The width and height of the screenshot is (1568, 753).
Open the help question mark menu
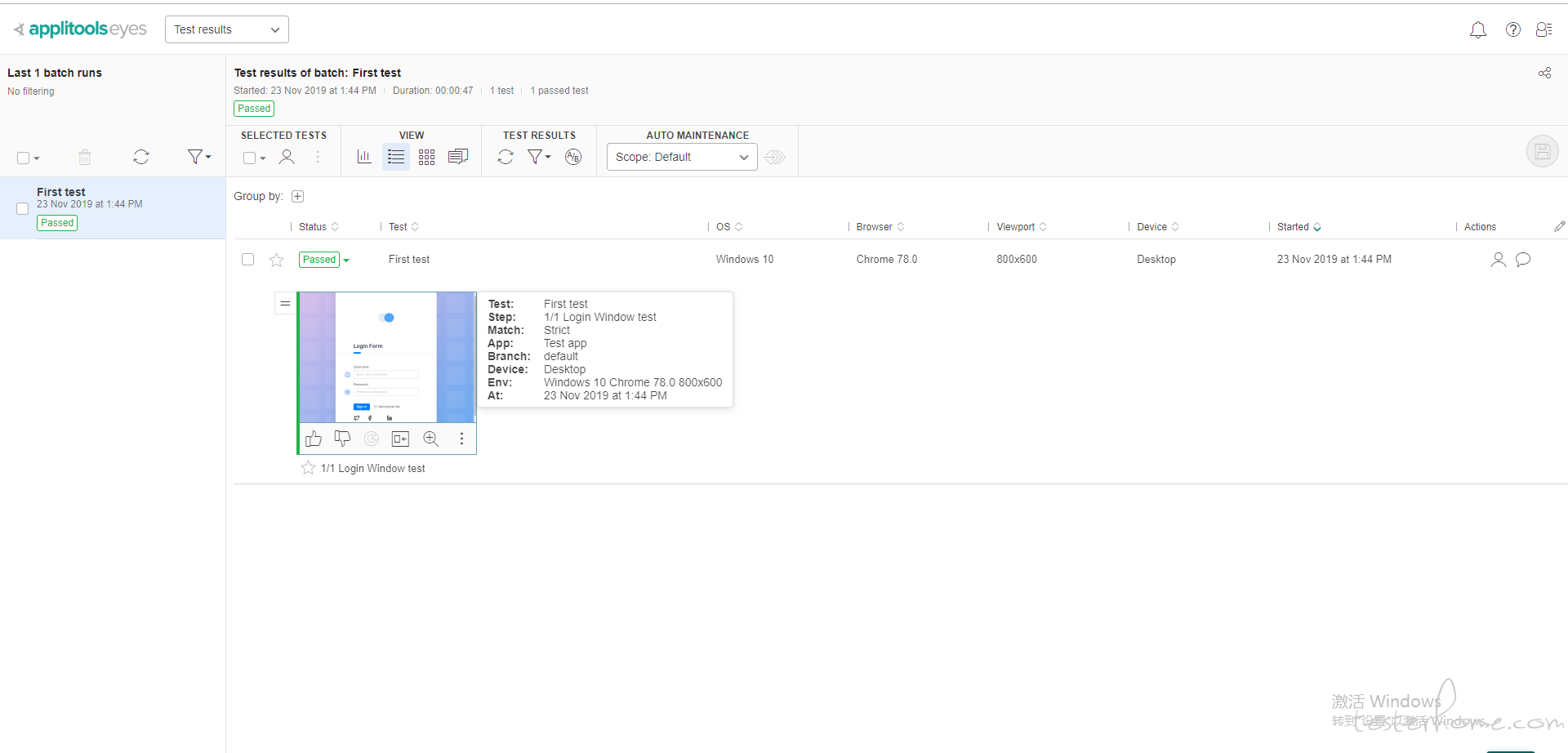(1512, 29)
